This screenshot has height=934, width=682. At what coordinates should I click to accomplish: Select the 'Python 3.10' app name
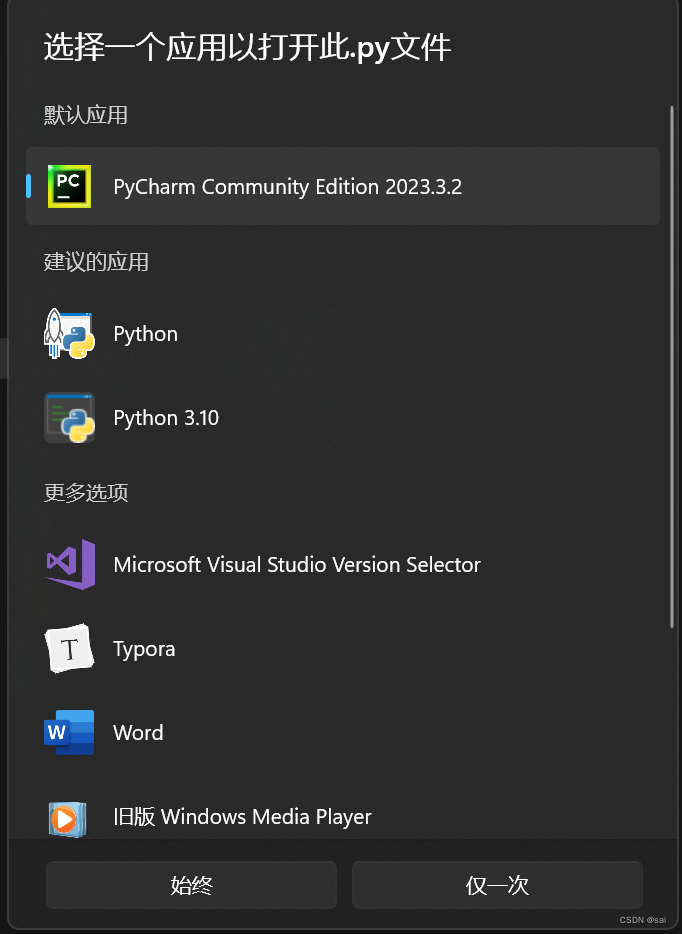[x=166, y=418]
